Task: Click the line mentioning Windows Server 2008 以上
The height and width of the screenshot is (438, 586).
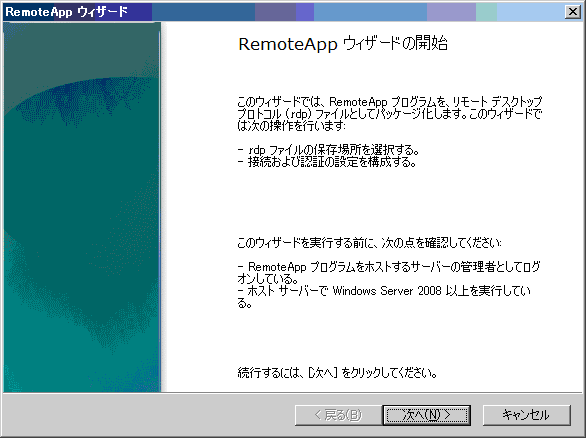Action: [x=383, y=297]
